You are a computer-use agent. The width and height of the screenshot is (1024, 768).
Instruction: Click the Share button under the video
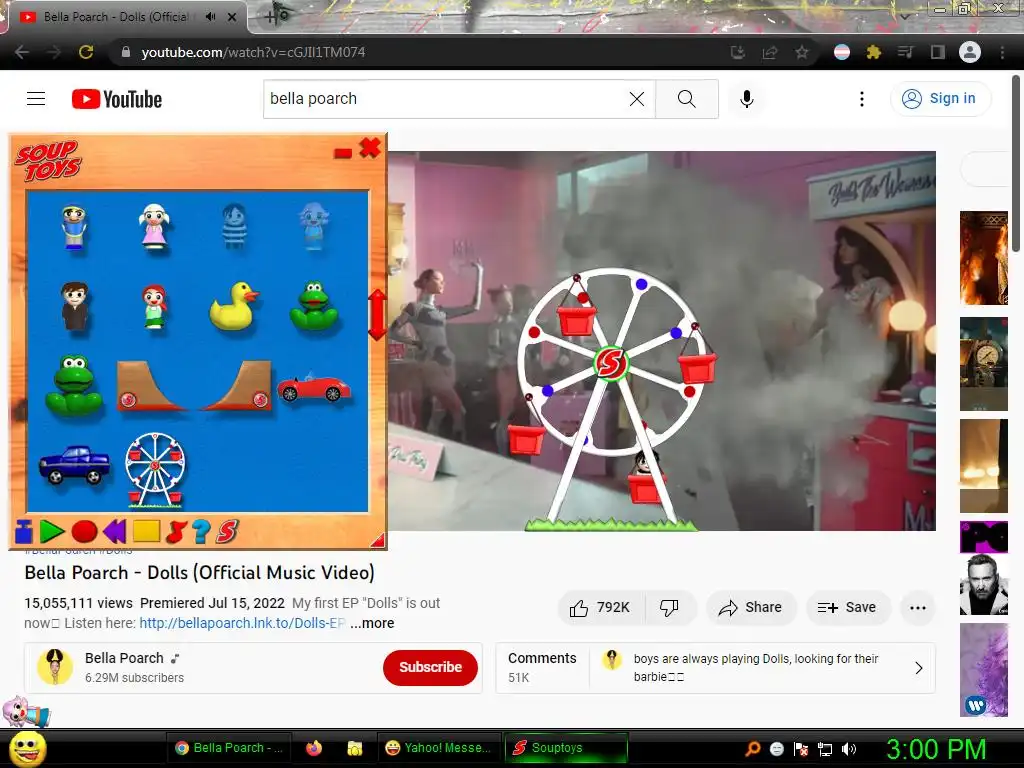(751, 607)
